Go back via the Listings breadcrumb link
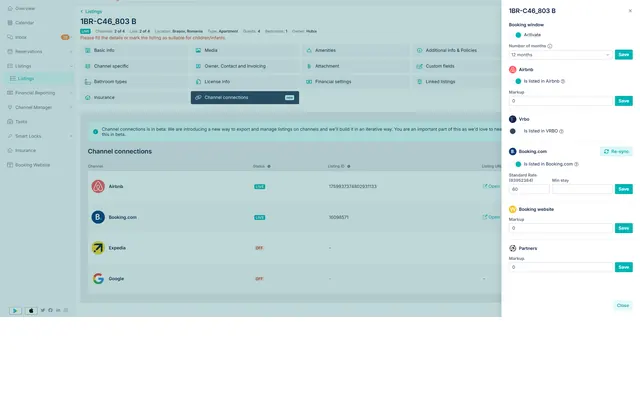 (91, 11)
